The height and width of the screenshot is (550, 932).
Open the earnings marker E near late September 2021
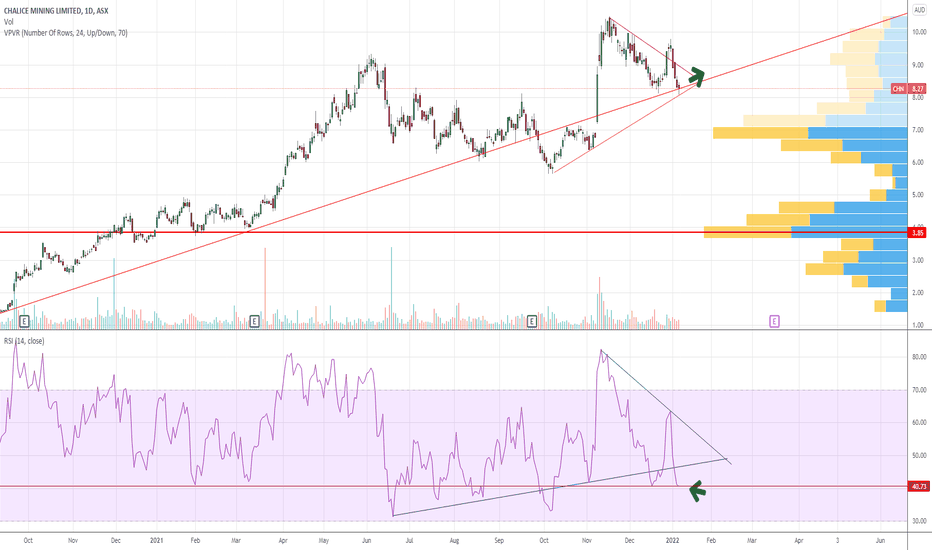pyautogui.click(x=531, y=322)
